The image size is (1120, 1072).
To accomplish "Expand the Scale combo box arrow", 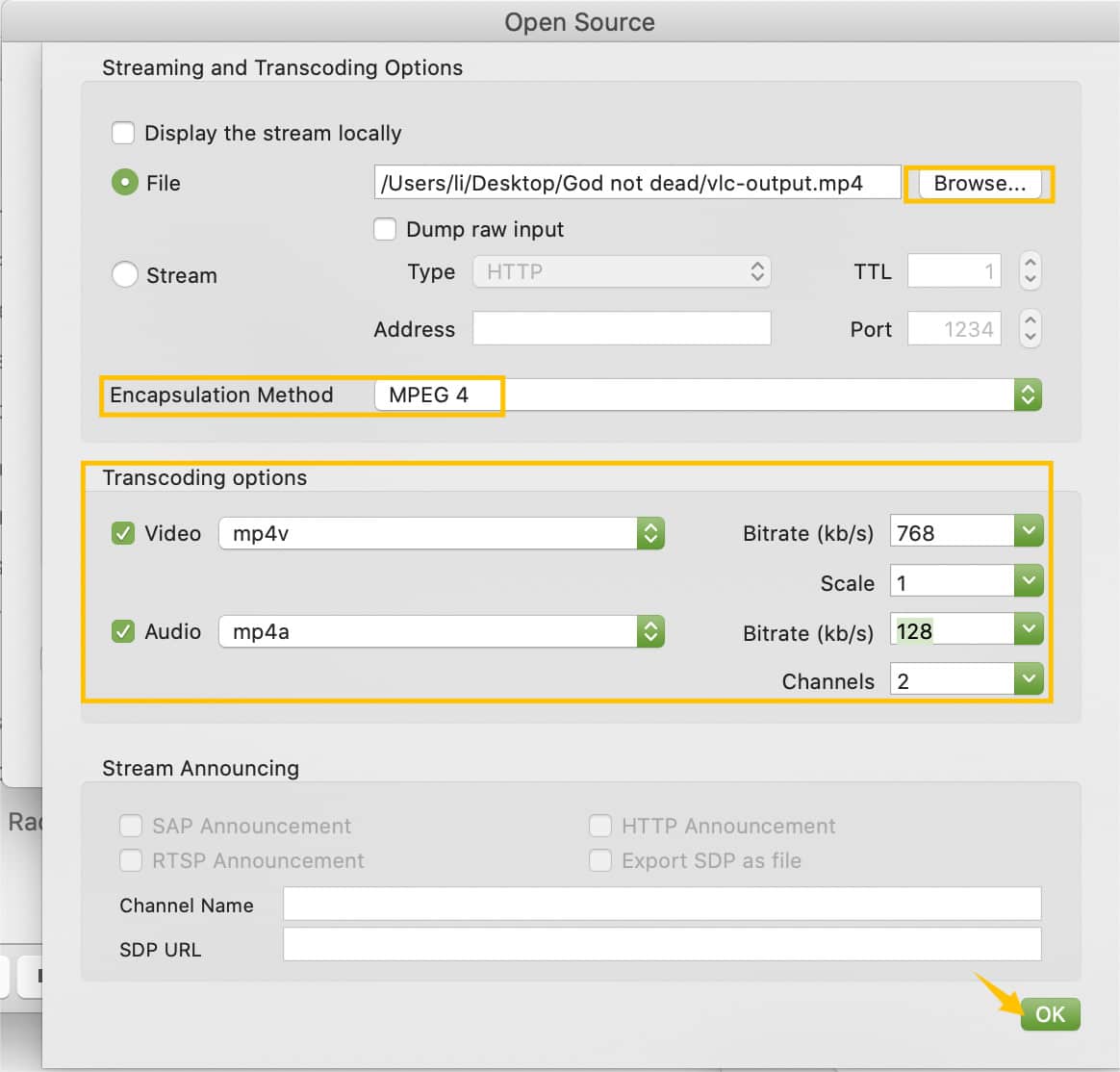I will tap(1029, 581).
